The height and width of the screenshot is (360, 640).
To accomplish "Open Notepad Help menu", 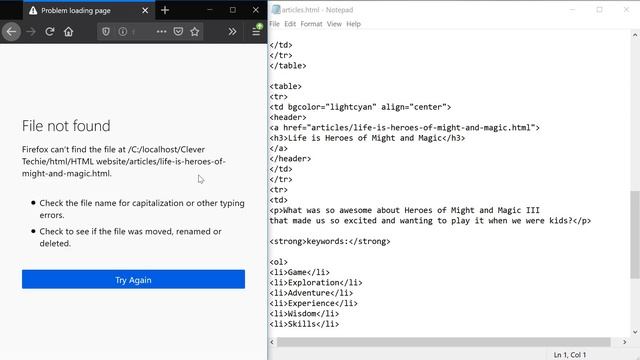I will (x=353, y=24).
